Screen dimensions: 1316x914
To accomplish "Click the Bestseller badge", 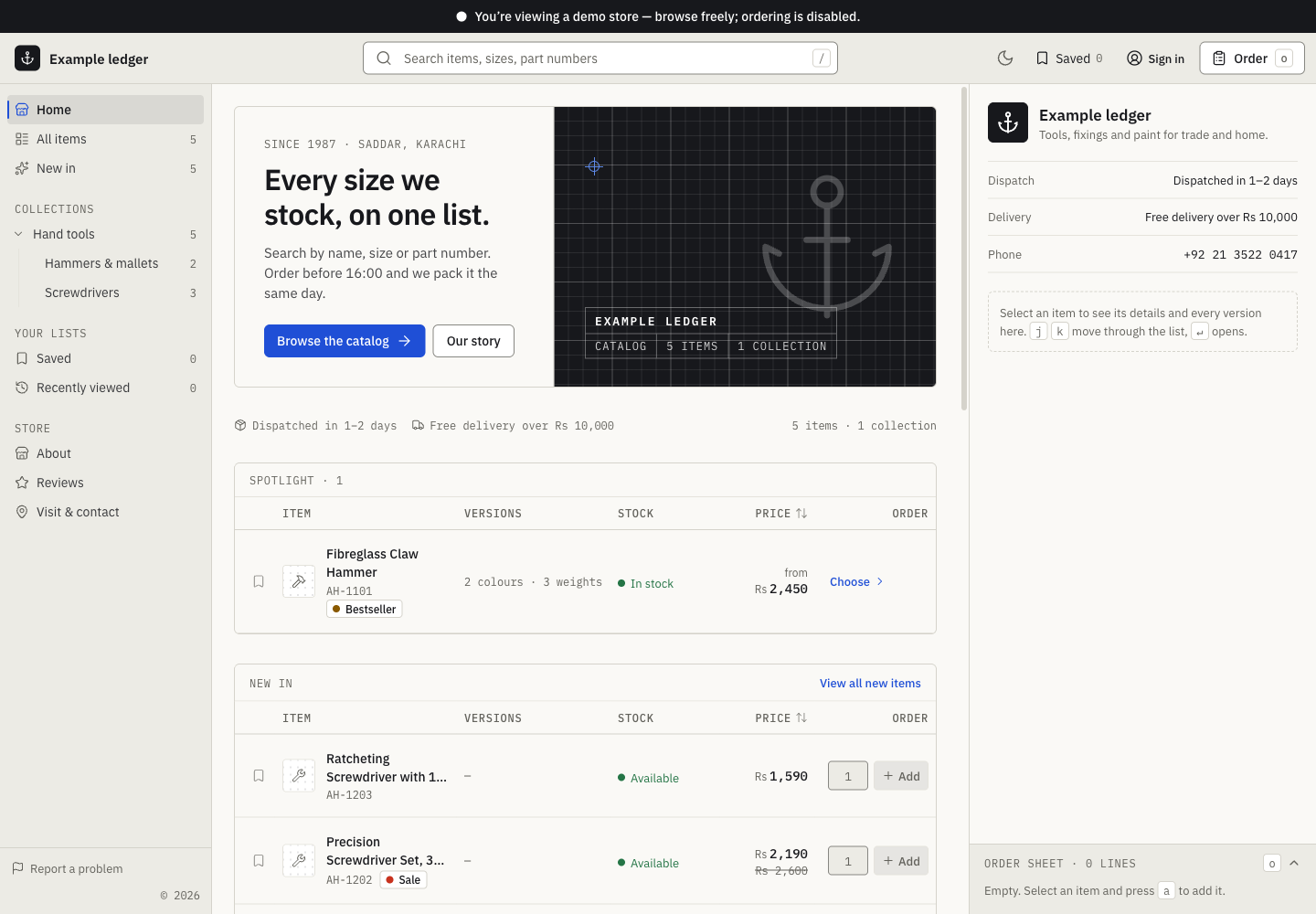I will click(365, 609).
